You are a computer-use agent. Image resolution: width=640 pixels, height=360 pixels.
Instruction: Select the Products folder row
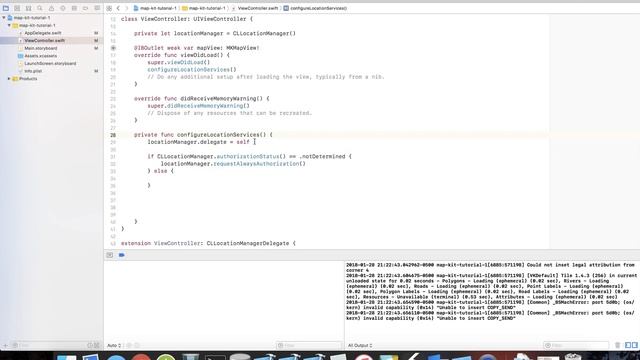(x=51, y=78)
